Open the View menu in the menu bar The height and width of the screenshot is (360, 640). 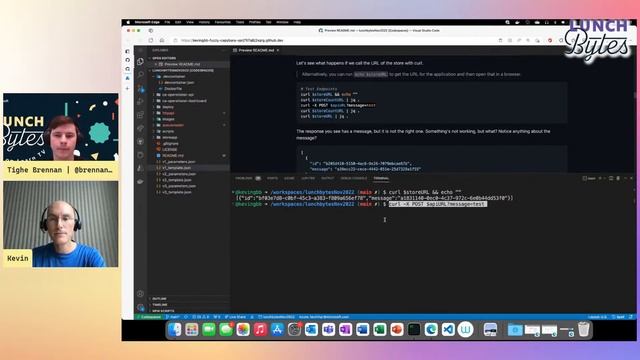[190, 22]
